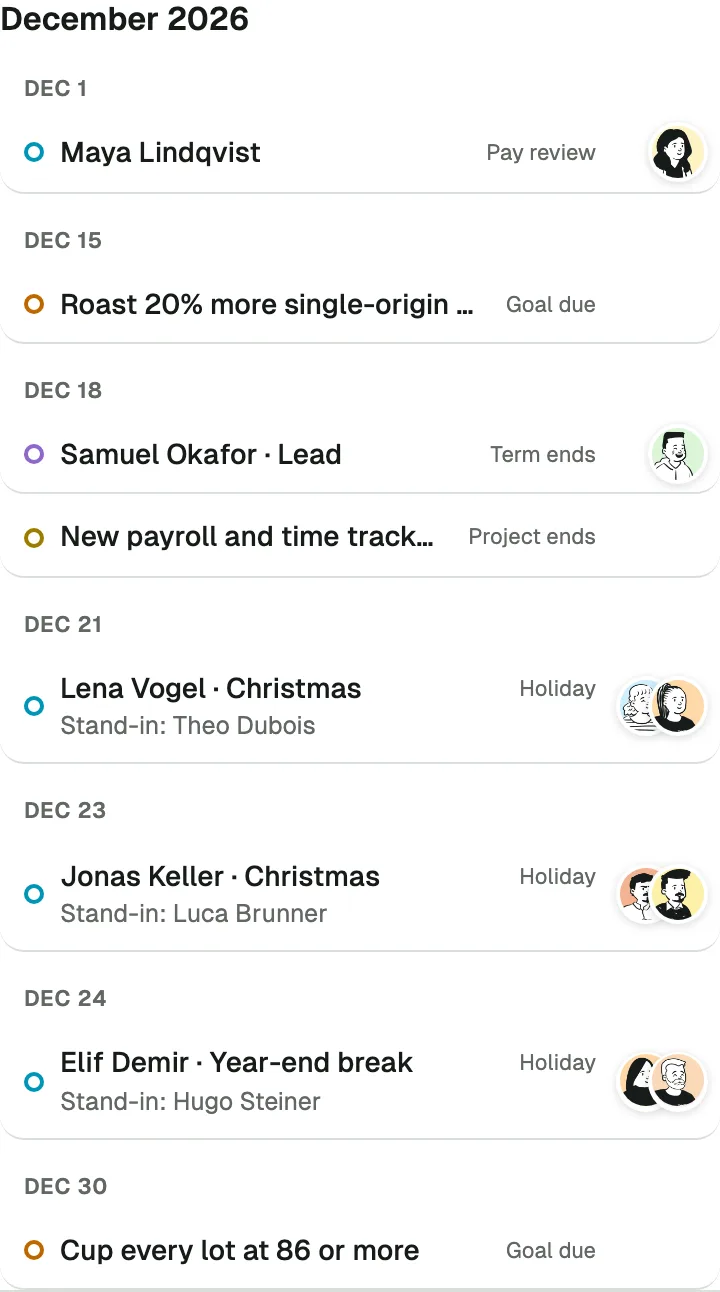
Task: Click the orange circle beside Roast 20% goal
Action: coord(34,304)
